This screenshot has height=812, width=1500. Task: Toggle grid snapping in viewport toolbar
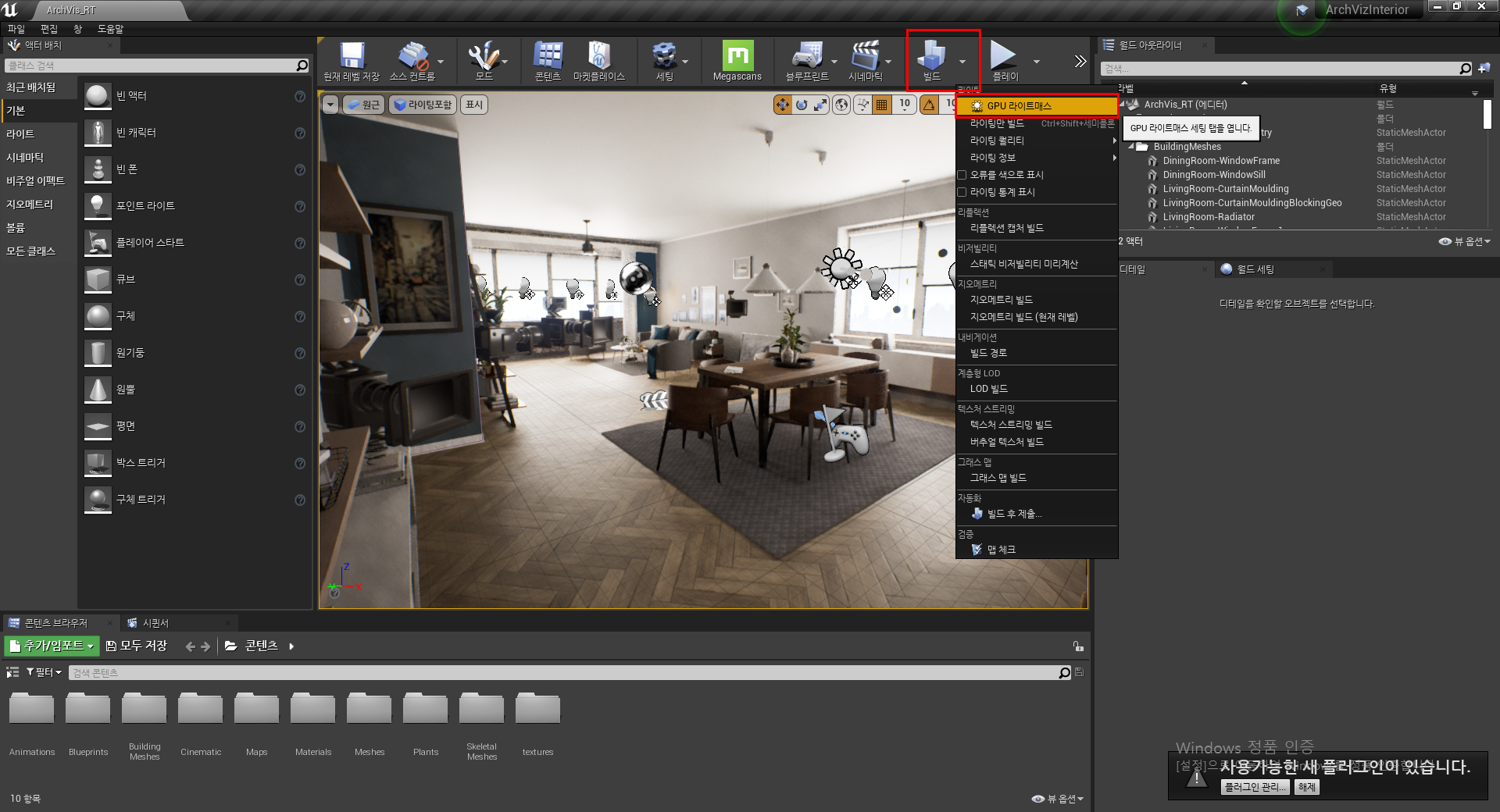(881, 105)
